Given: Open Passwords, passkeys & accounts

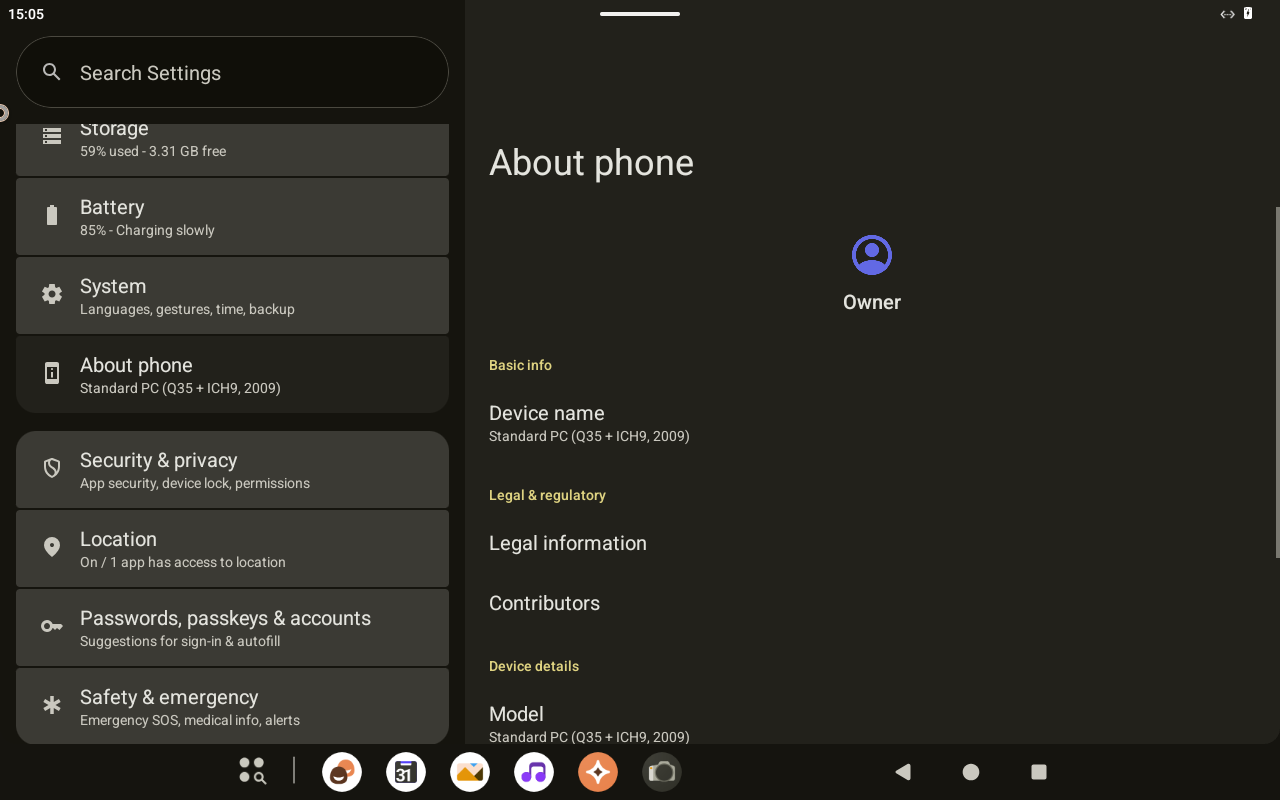Looking at the screenshot, I should tap(232, 628).
